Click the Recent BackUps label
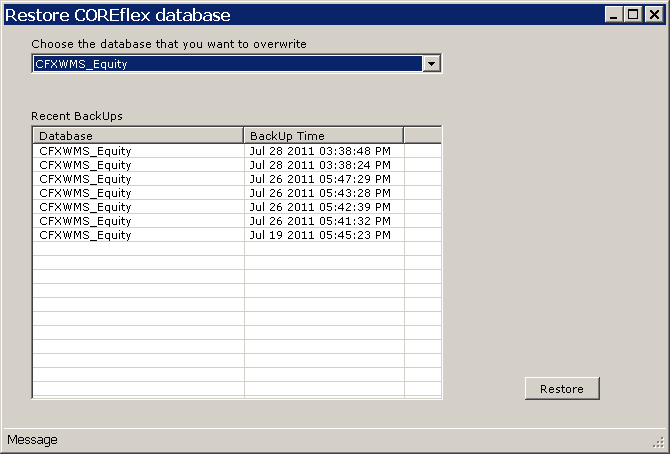Viewport: 670px width, 454px height. (x=77, y=116)
